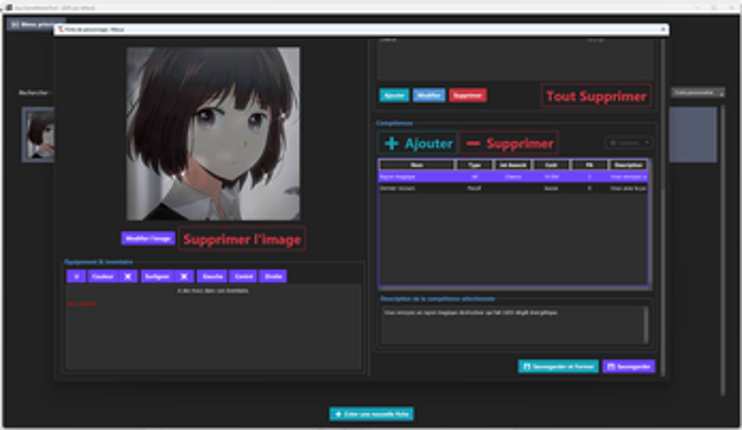
Task: Sort skills by the Type column header
Action: pyautogui.click(x=474, y=165)
